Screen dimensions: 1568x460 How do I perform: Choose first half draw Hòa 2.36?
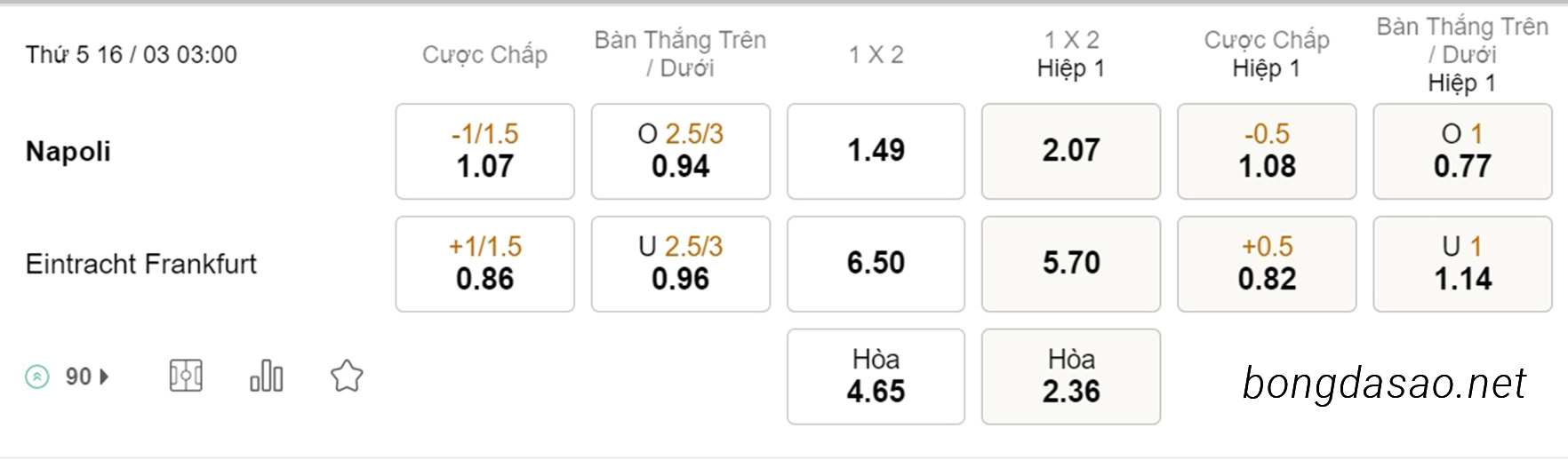click(x=1071, y=377)
